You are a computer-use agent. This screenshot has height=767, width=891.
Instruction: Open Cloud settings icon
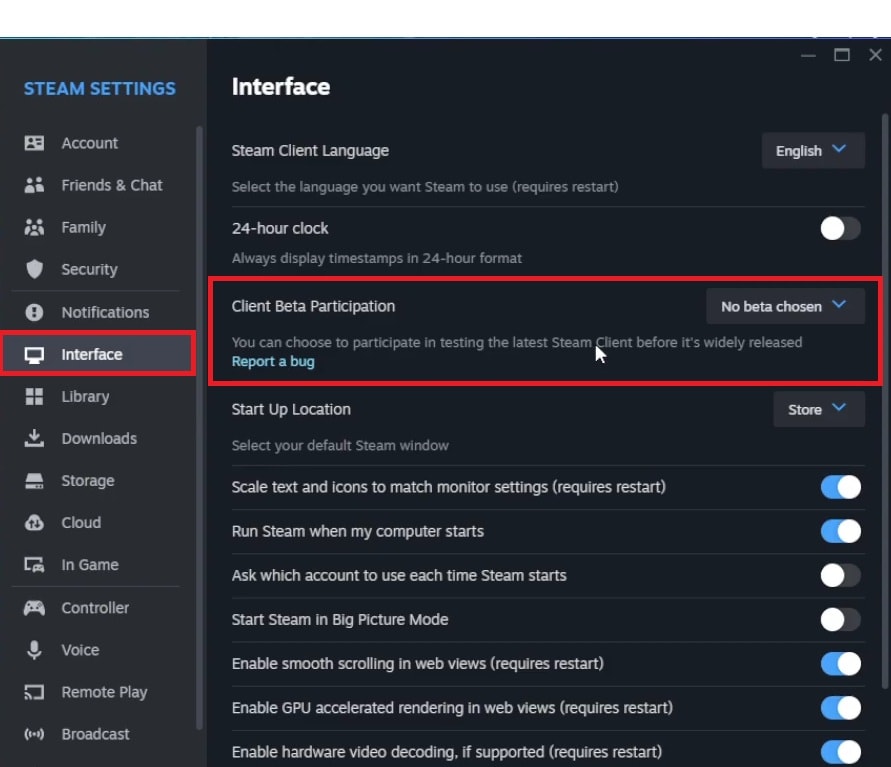[35, 522]
